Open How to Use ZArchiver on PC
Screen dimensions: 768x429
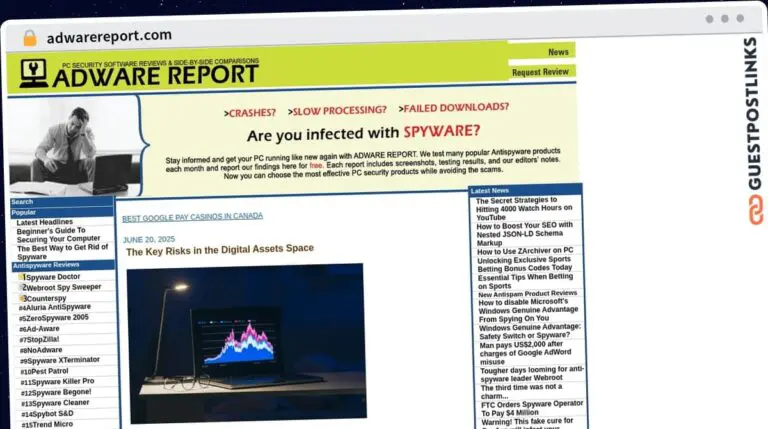coord(525,251)
